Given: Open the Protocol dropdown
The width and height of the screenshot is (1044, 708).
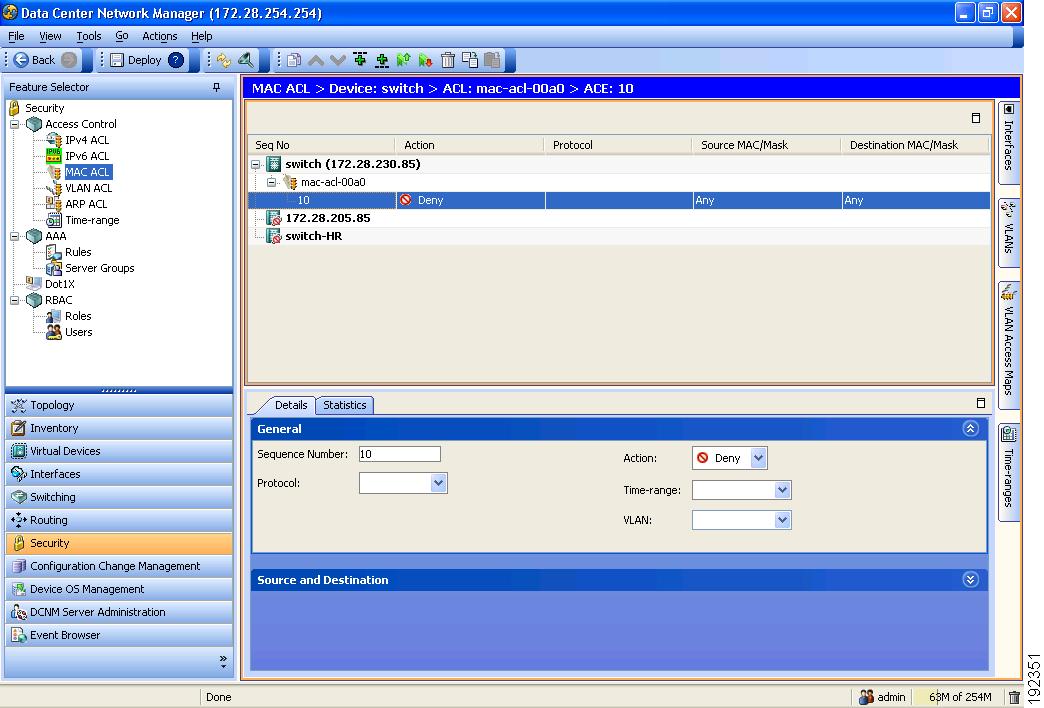Looking at the screenshot, I should click(438, 482).
